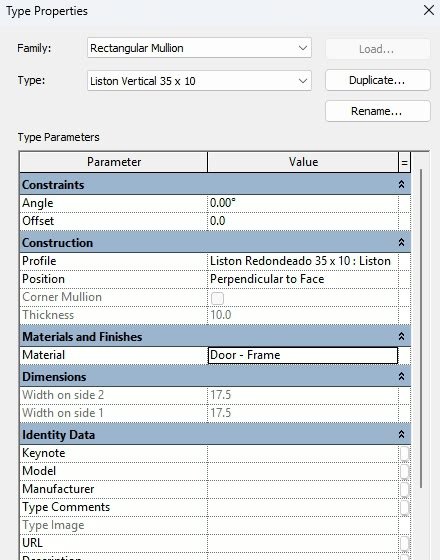Viewport: 440px width, 560px height.
Task: Toggle the Corner Mullion checkbox
Action: [218, 298]
